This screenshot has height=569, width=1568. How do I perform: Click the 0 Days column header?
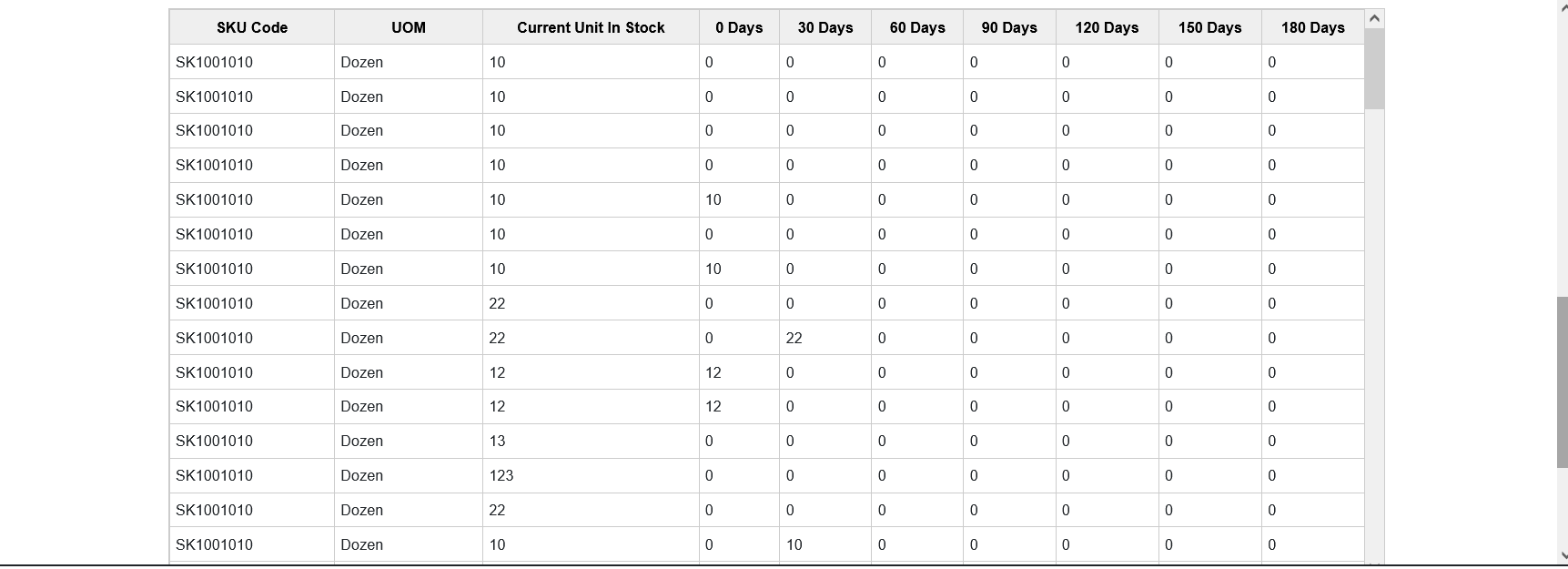(739, 27)
